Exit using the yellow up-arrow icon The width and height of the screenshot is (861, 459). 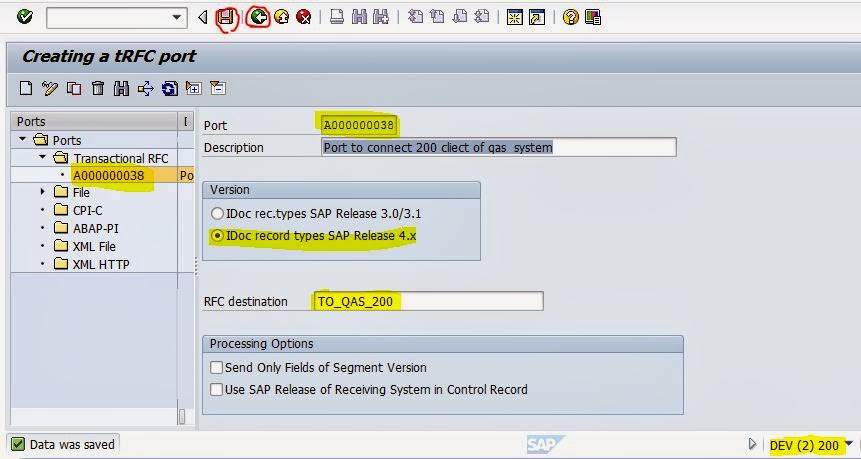click(x=282, y=18)
